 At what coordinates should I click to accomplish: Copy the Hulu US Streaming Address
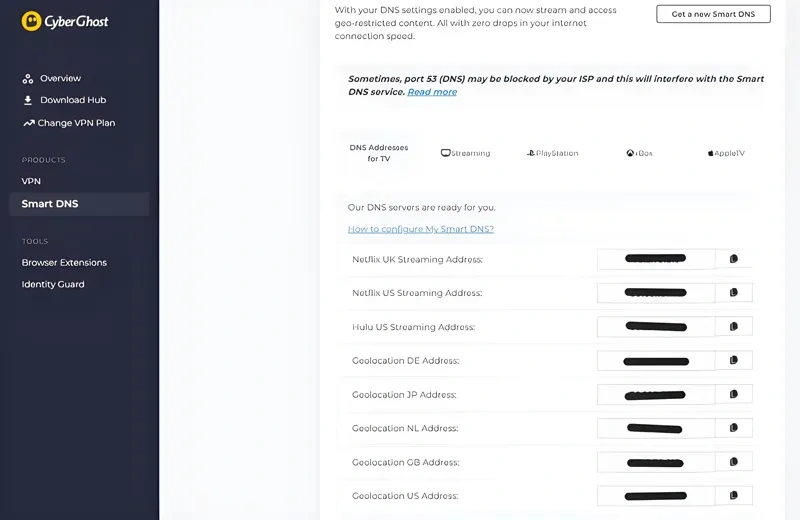click(x=734, y=327)
